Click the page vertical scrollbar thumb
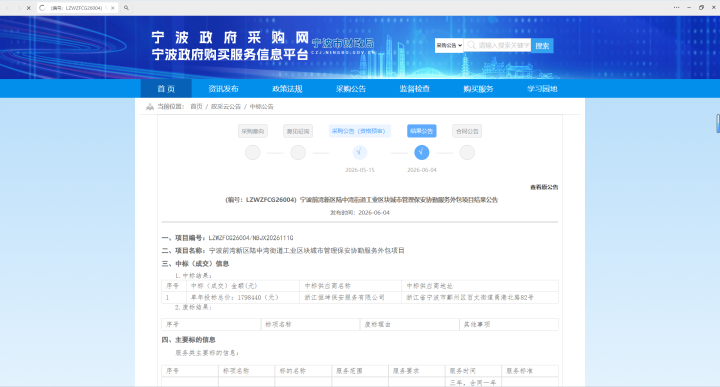This screenshot has height=387, width=720. 718,123
